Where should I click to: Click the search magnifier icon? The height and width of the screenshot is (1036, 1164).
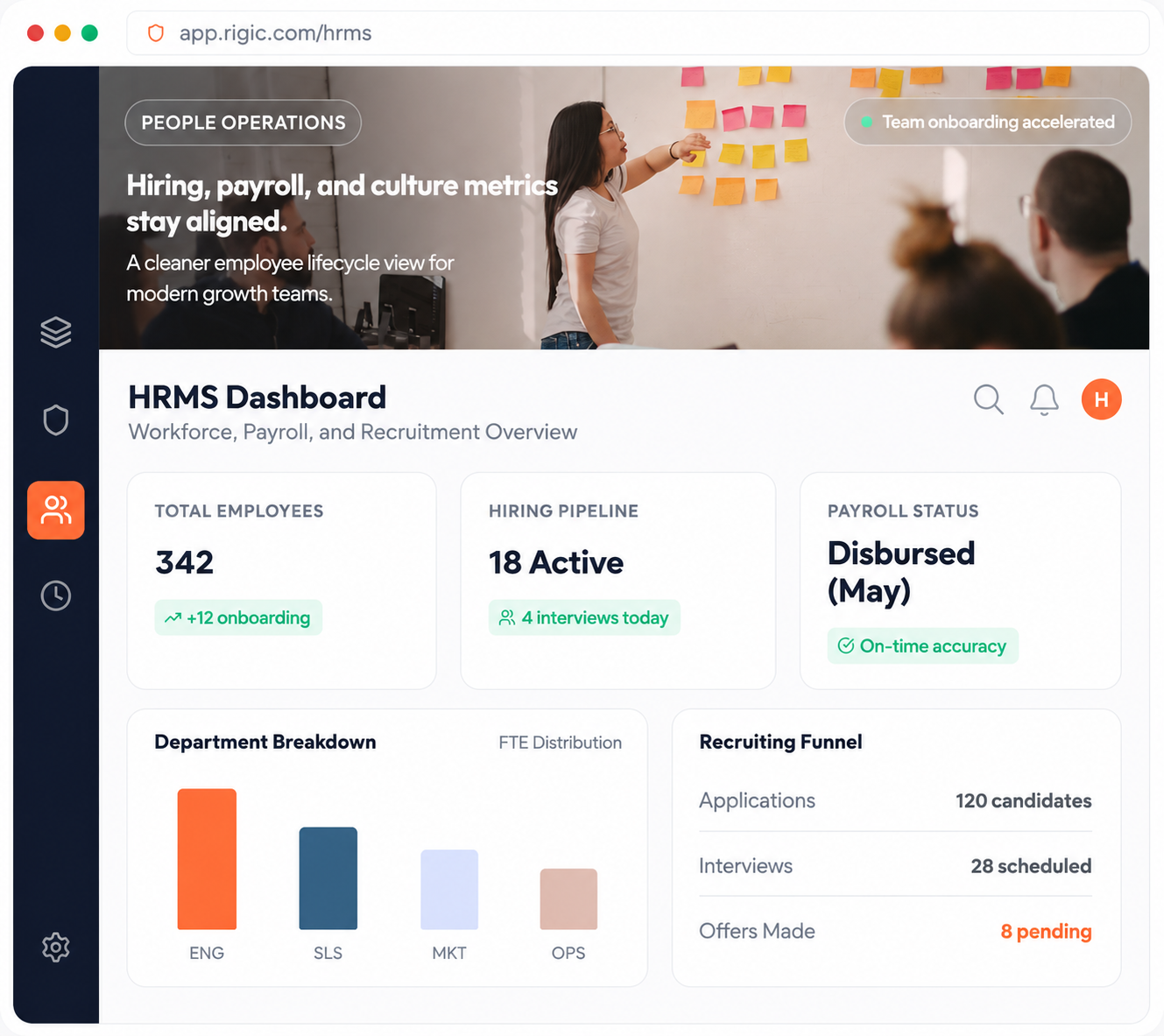tap(989, 399)
